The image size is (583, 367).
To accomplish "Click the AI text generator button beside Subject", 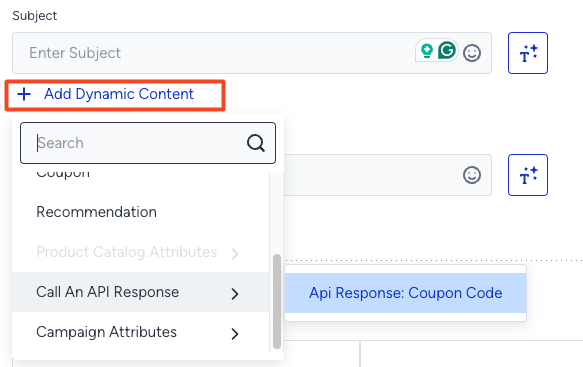I will point(528,53).
